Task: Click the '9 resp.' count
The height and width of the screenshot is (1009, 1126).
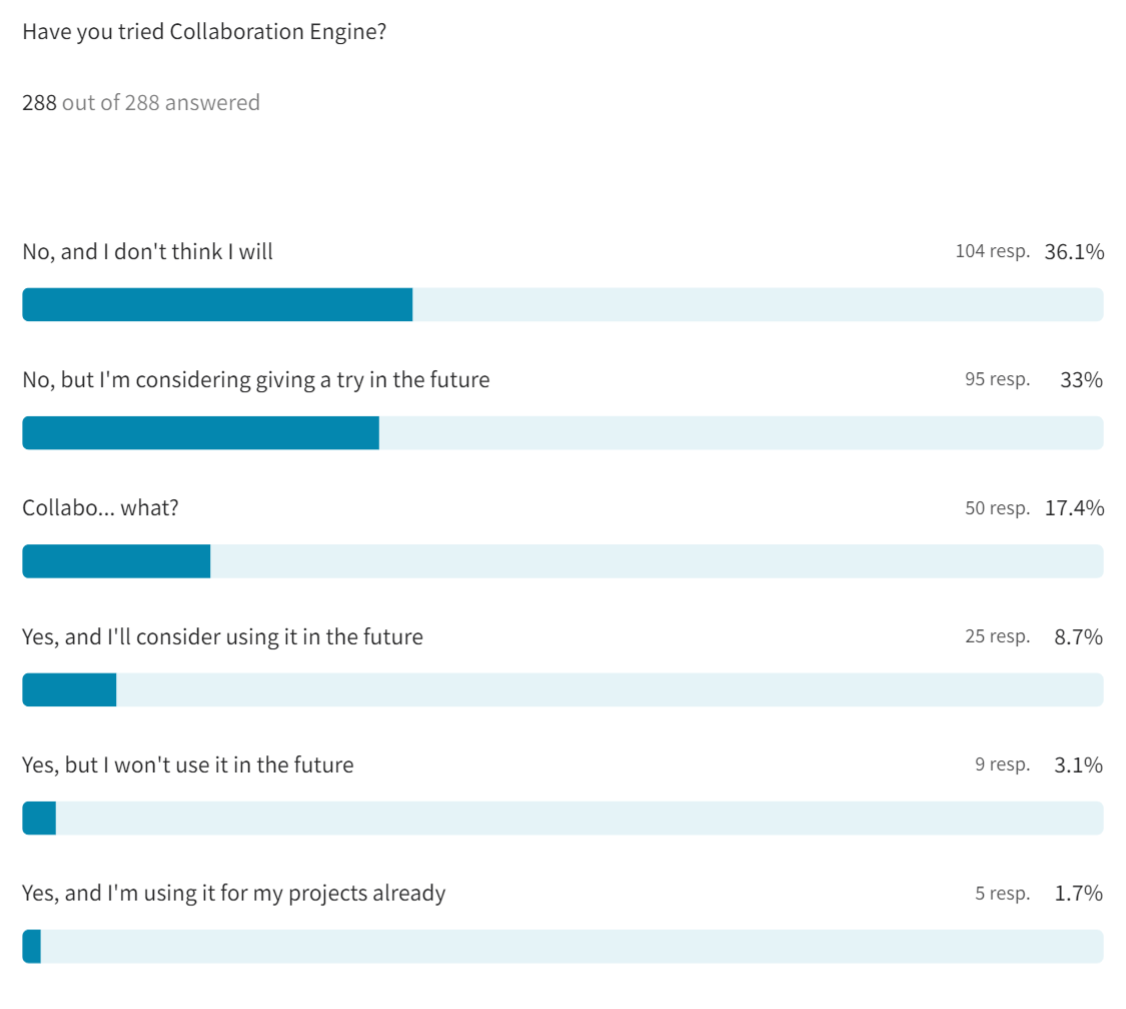Action: click(1002, 765)
